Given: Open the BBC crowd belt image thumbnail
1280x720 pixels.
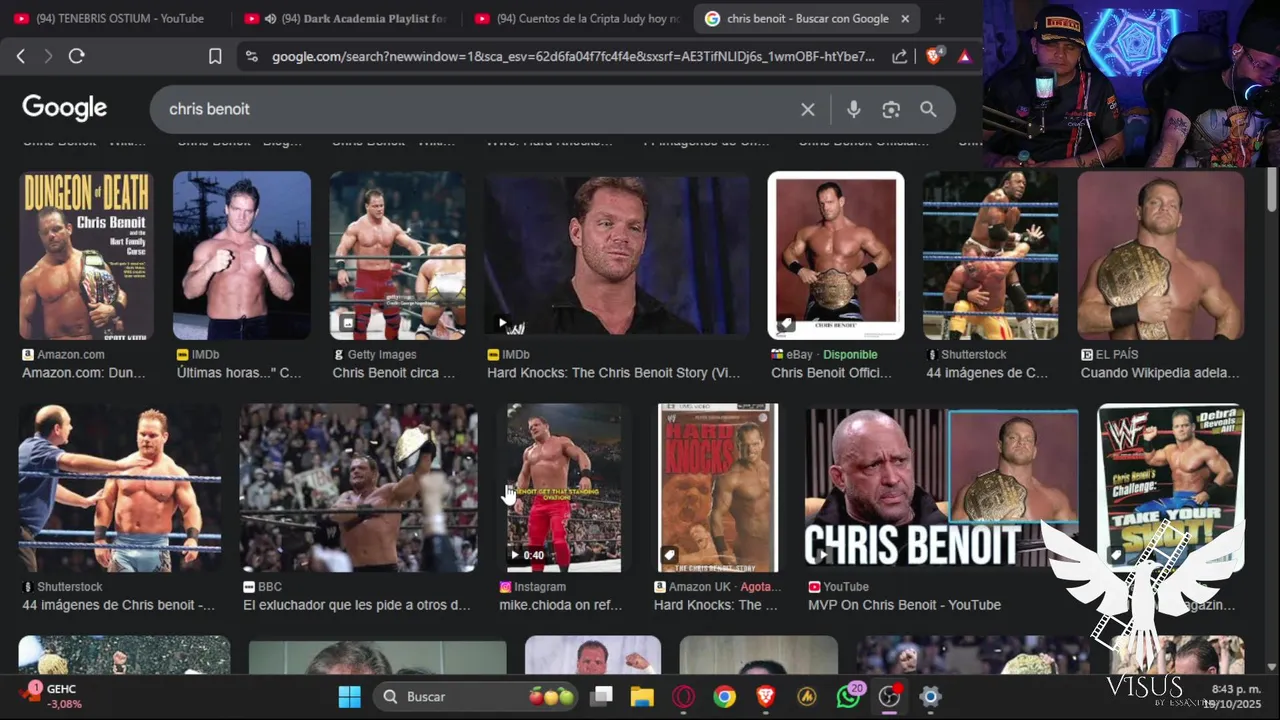Looking at the screenshot, I should [x=358, y=488].
